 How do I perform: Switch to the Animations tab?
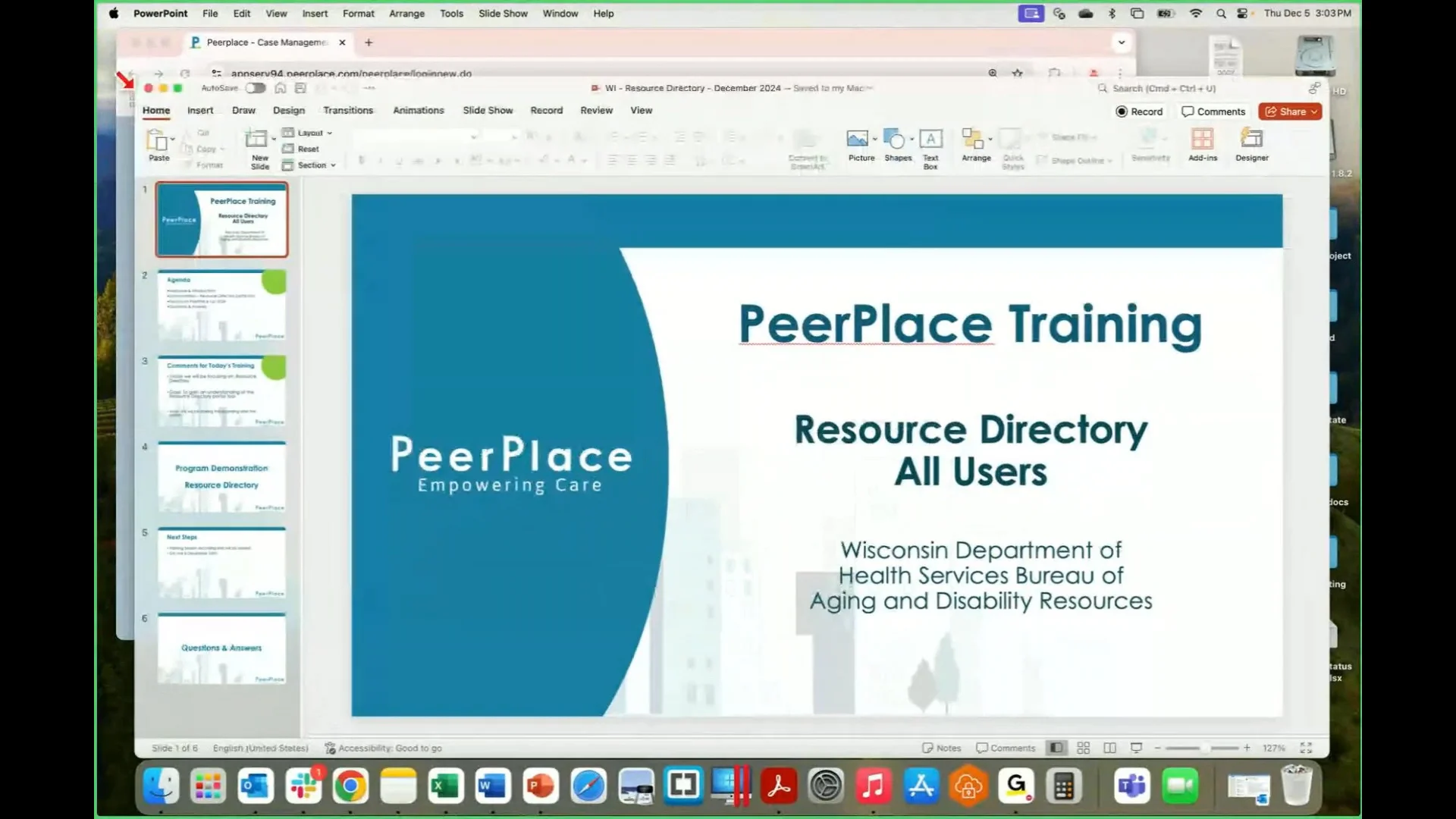coord(418,110)
